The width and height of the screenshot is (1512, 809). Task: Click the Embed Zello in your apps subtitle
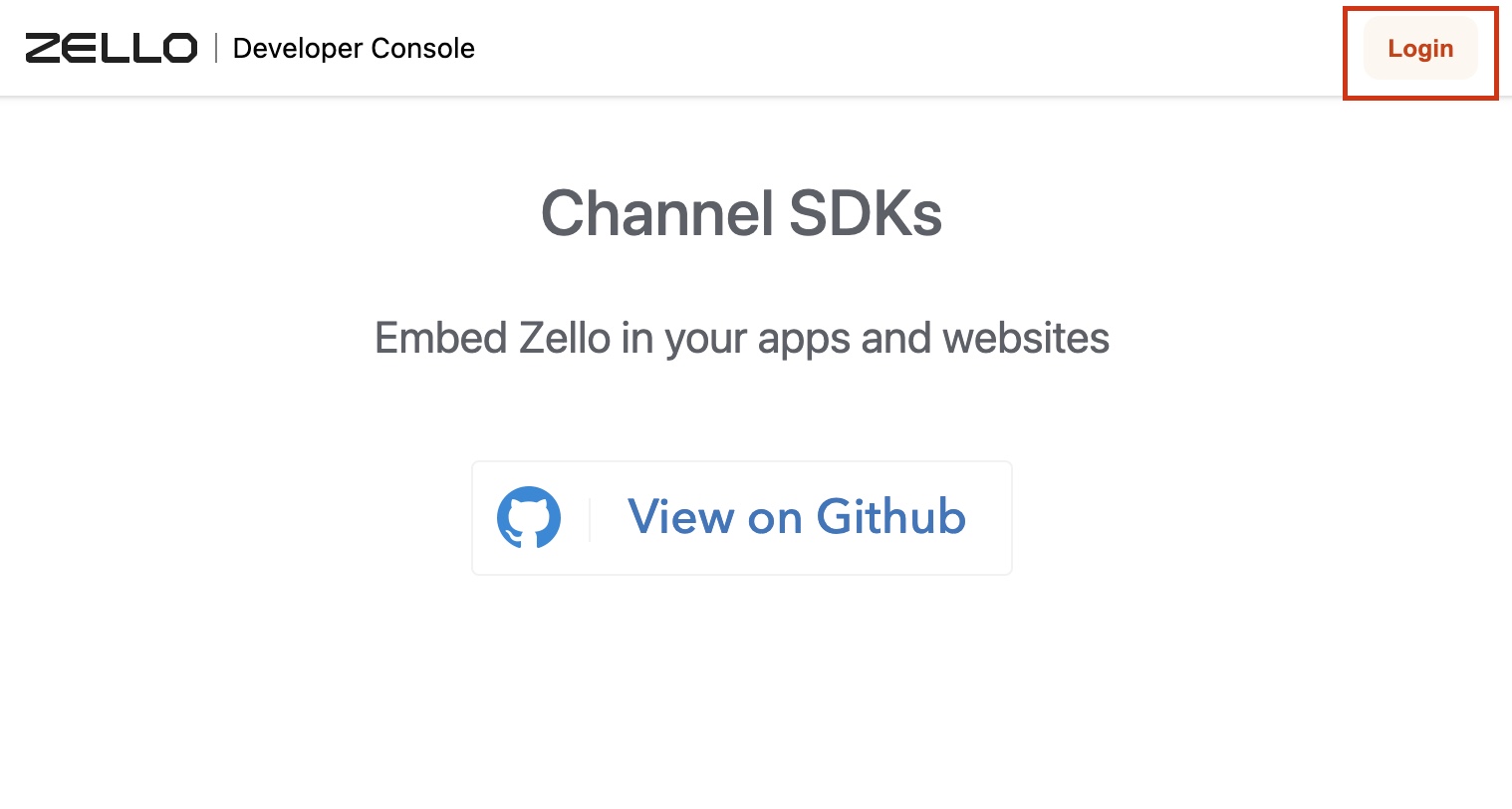742,339
